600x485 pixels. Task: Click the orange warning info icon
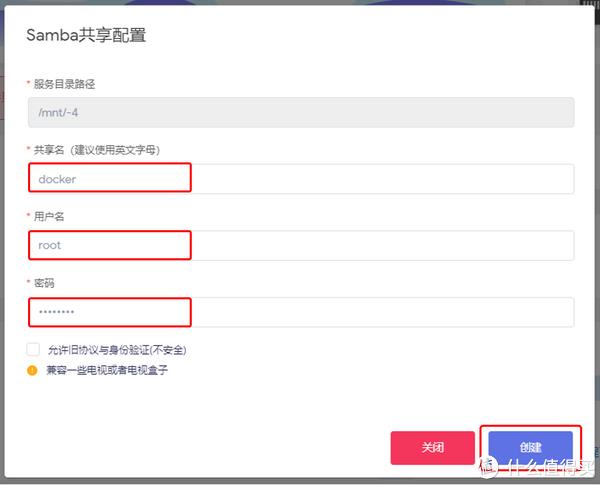coord(32,371)
